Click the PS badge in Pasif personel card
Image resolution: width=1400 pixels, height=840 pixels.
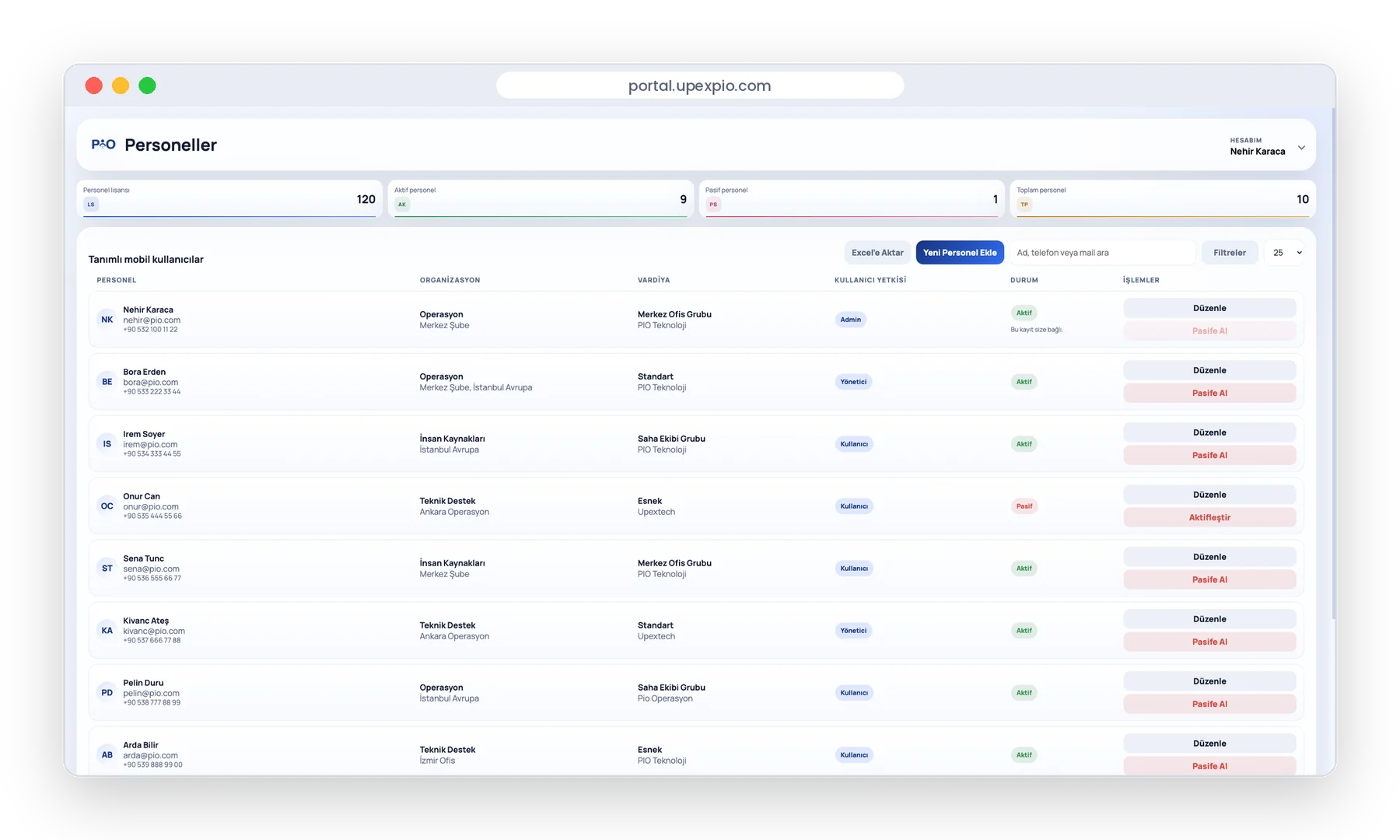pos(713,205)
